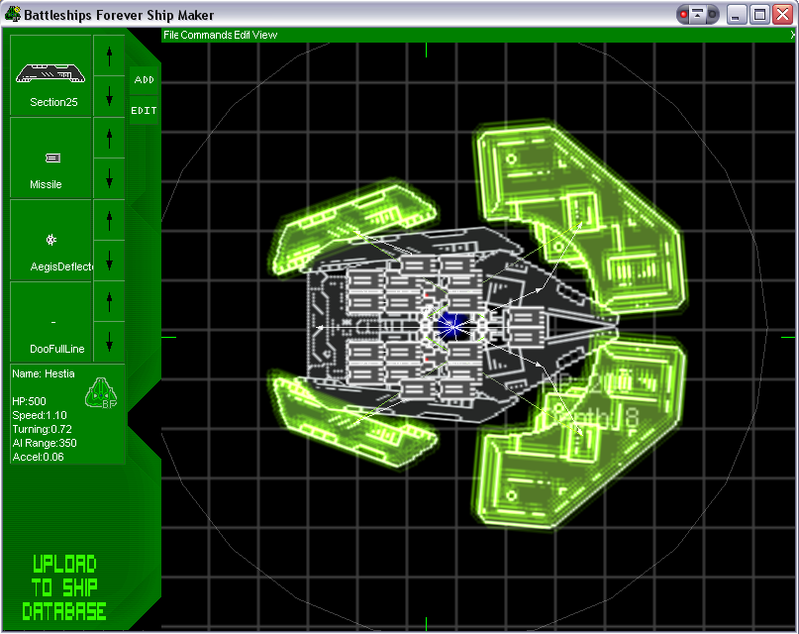Click the Speed:1.10 stat
The image size is (799, 634).
[x=39, y=415]
